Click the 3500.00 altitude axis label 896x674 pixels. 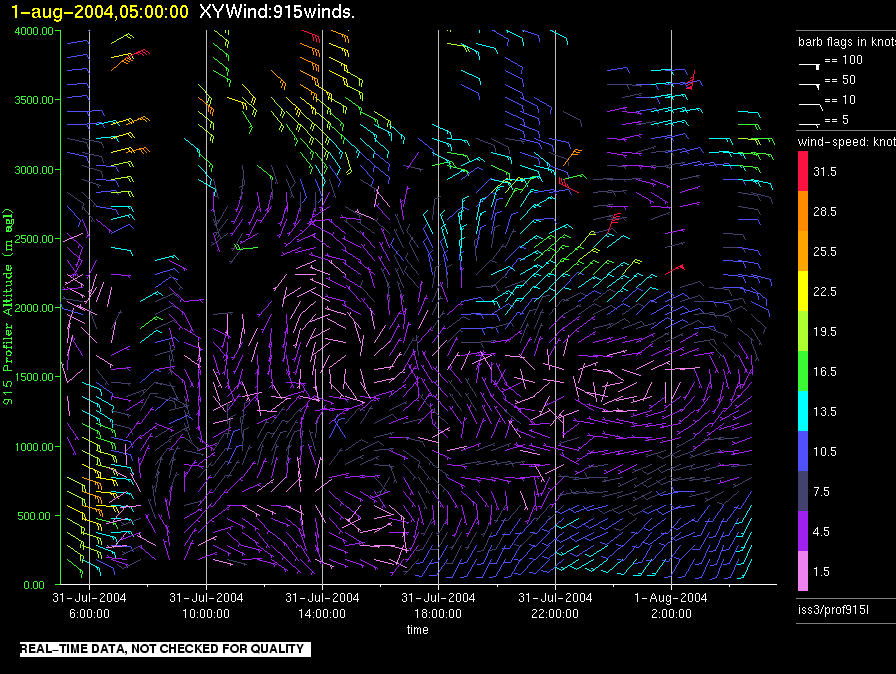click(x=34, y=100)
